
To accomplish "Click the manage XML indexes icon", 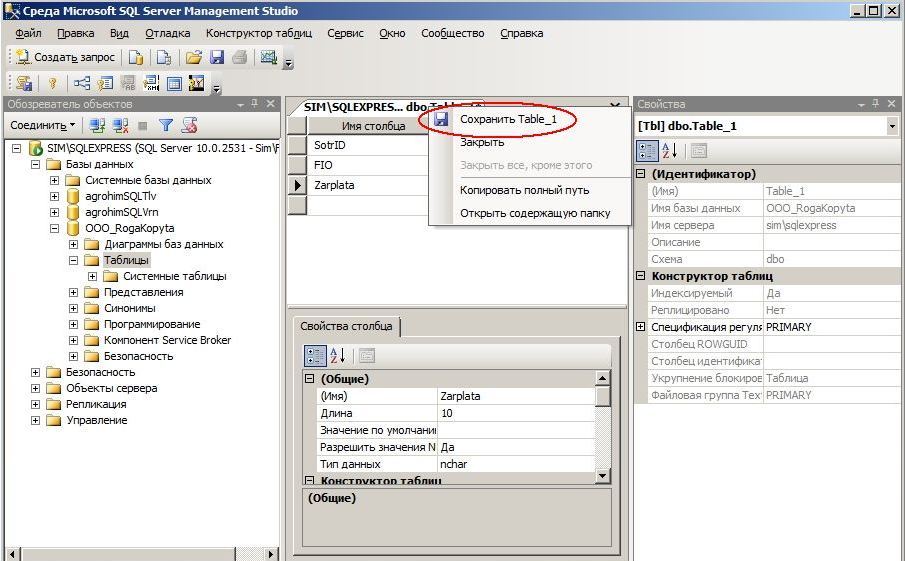I will pos(151,84).
